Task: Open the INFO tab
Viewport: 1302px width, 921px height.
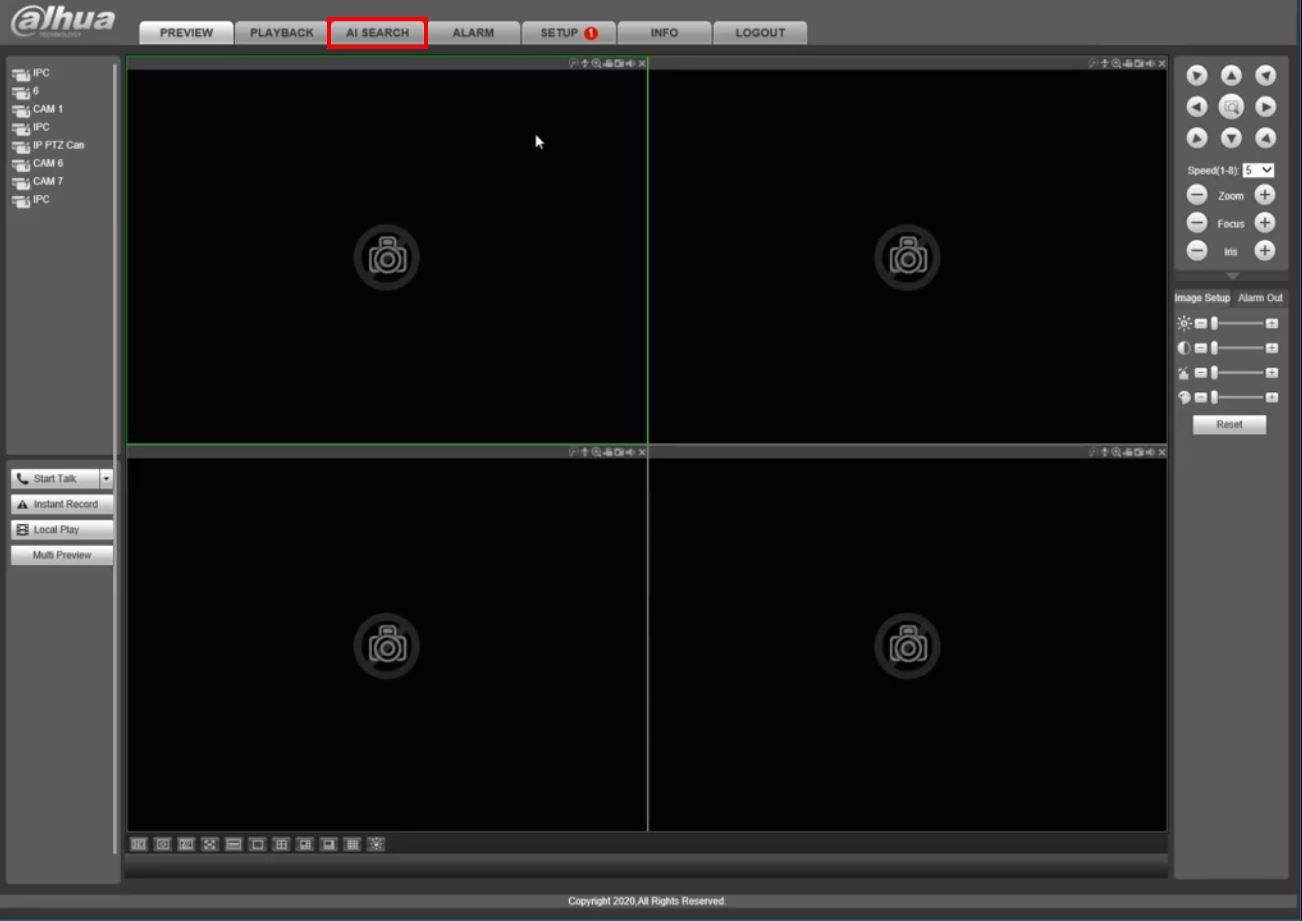Action: coord(664,33)
